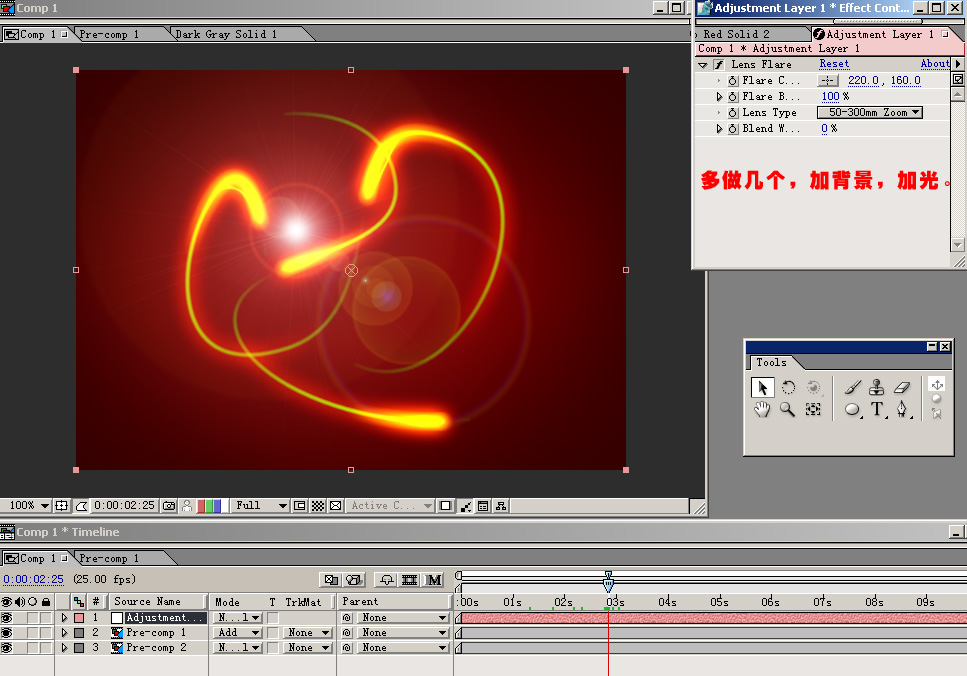Select the Elliptical Mask tool
Viewport: 967px width, 676px height.
[x=852, y=409]
